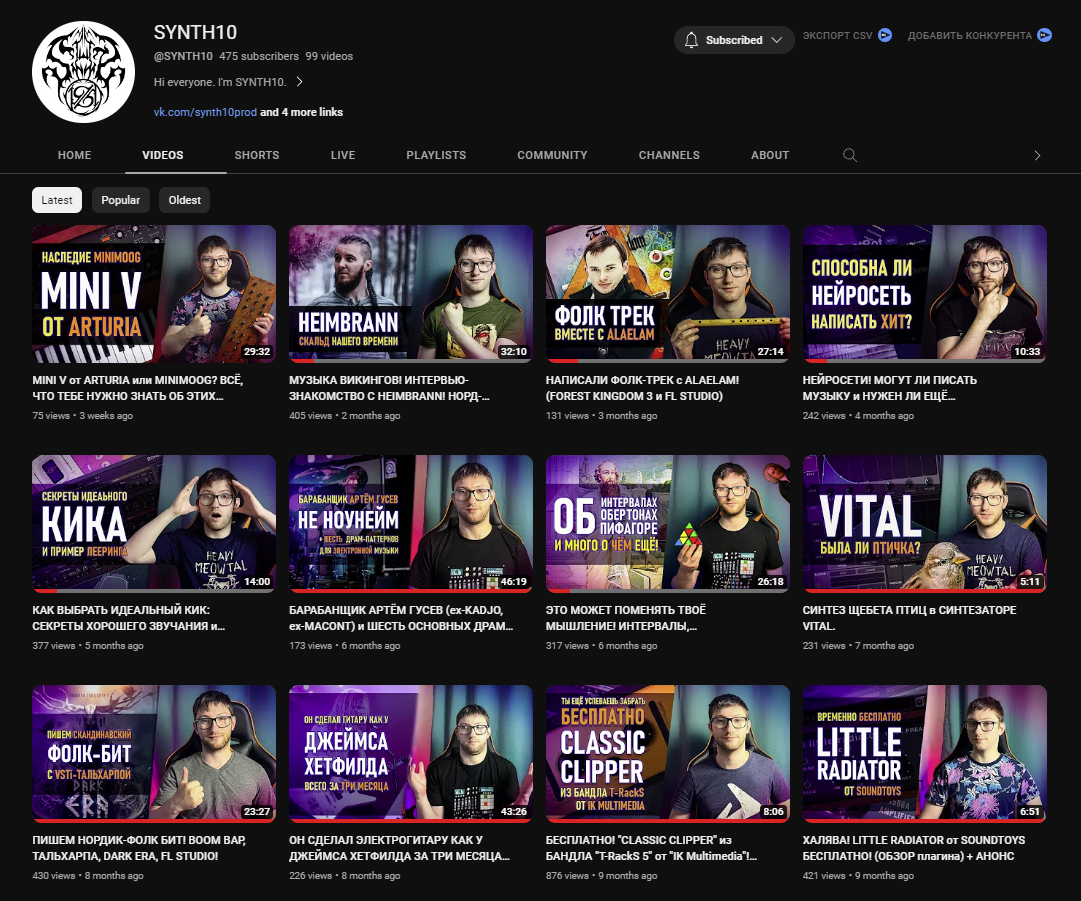Click title 'ХАЛЯВА! LITTLE RADIATOR от SOUNDTOYS'
The width and height of the screenshot is (1081, 901).
pyautogui.click(x=913, y=848)
